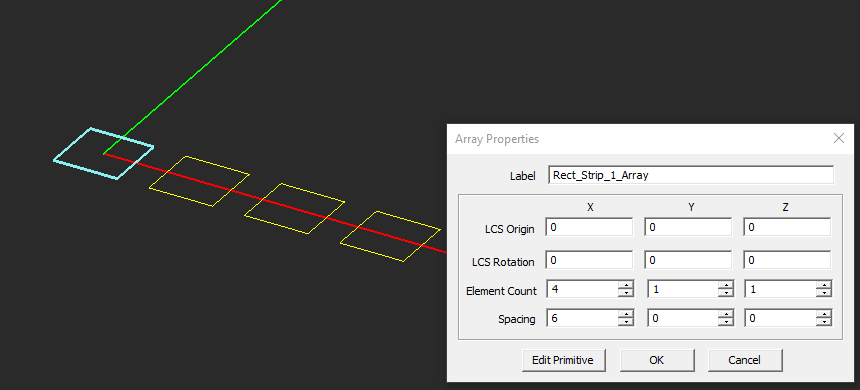Click the LCS Origin Z field
Screen dimensions: 860x390
(x=787, y=227)
